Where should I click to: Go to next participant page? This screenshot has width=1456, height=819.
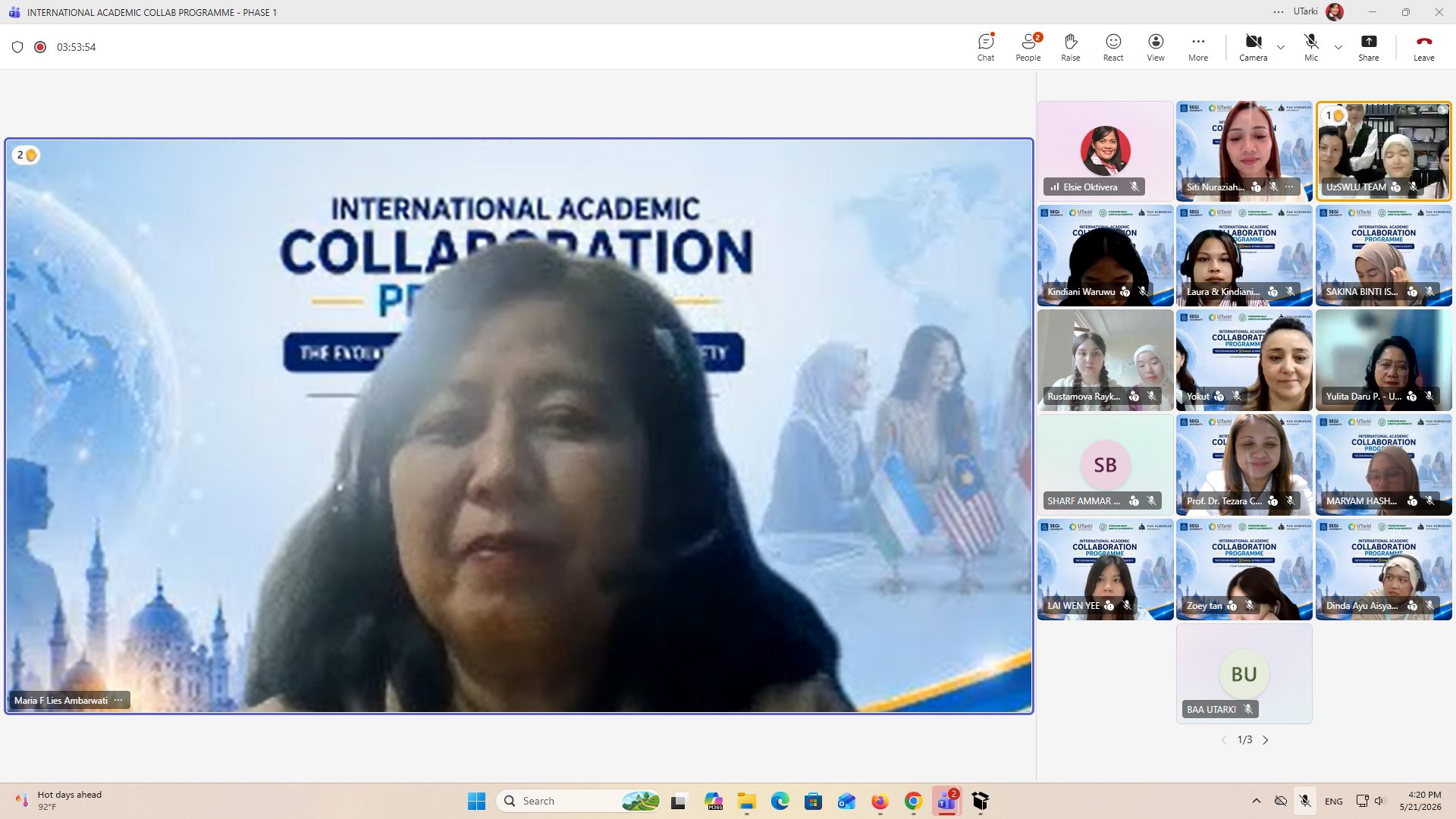(x=1266, y=740)
